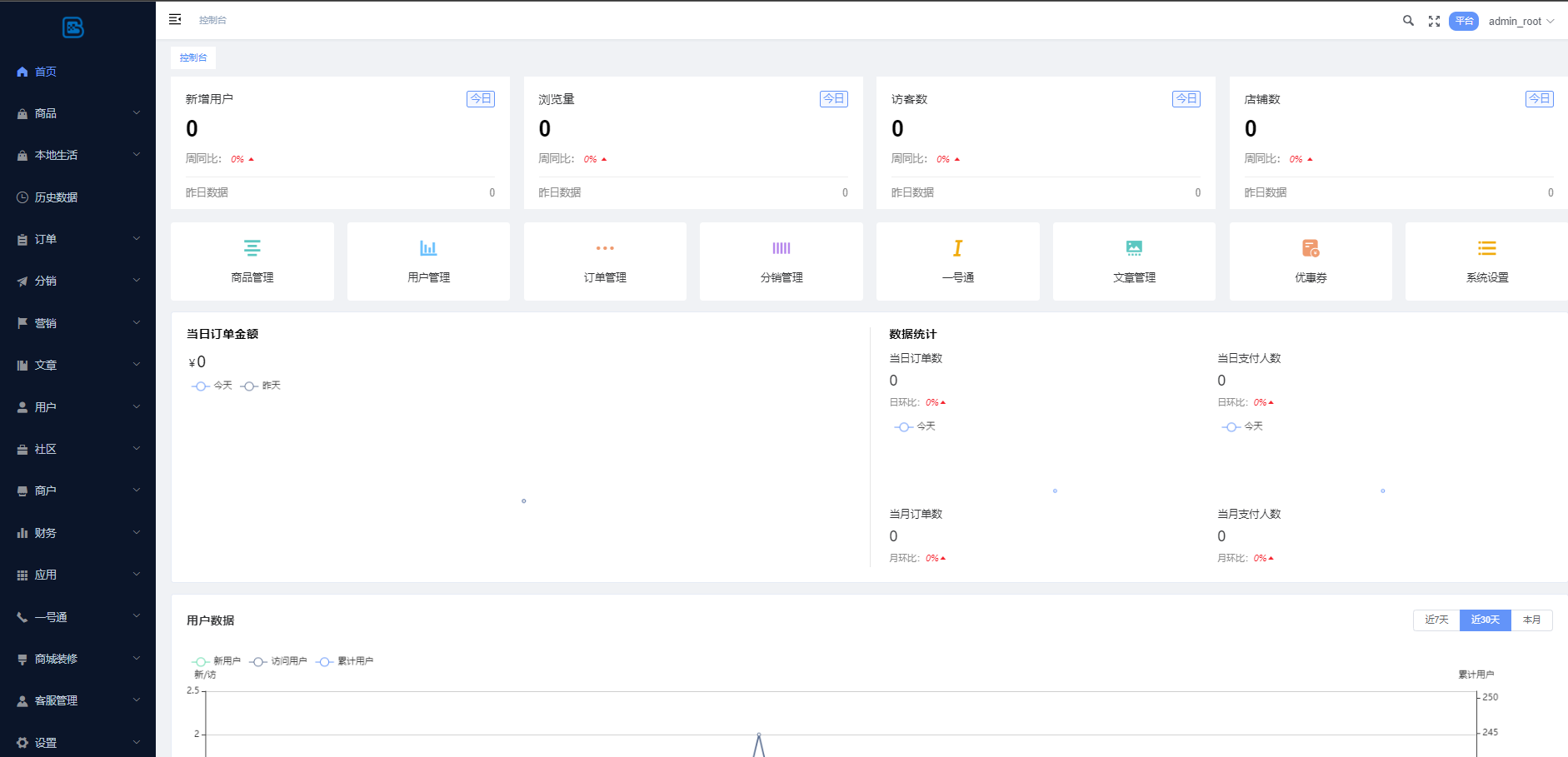Switch user data to 近7天
Image resolution: width=1568 pixels, height=757 pixels.
(x=1436, y=620)
